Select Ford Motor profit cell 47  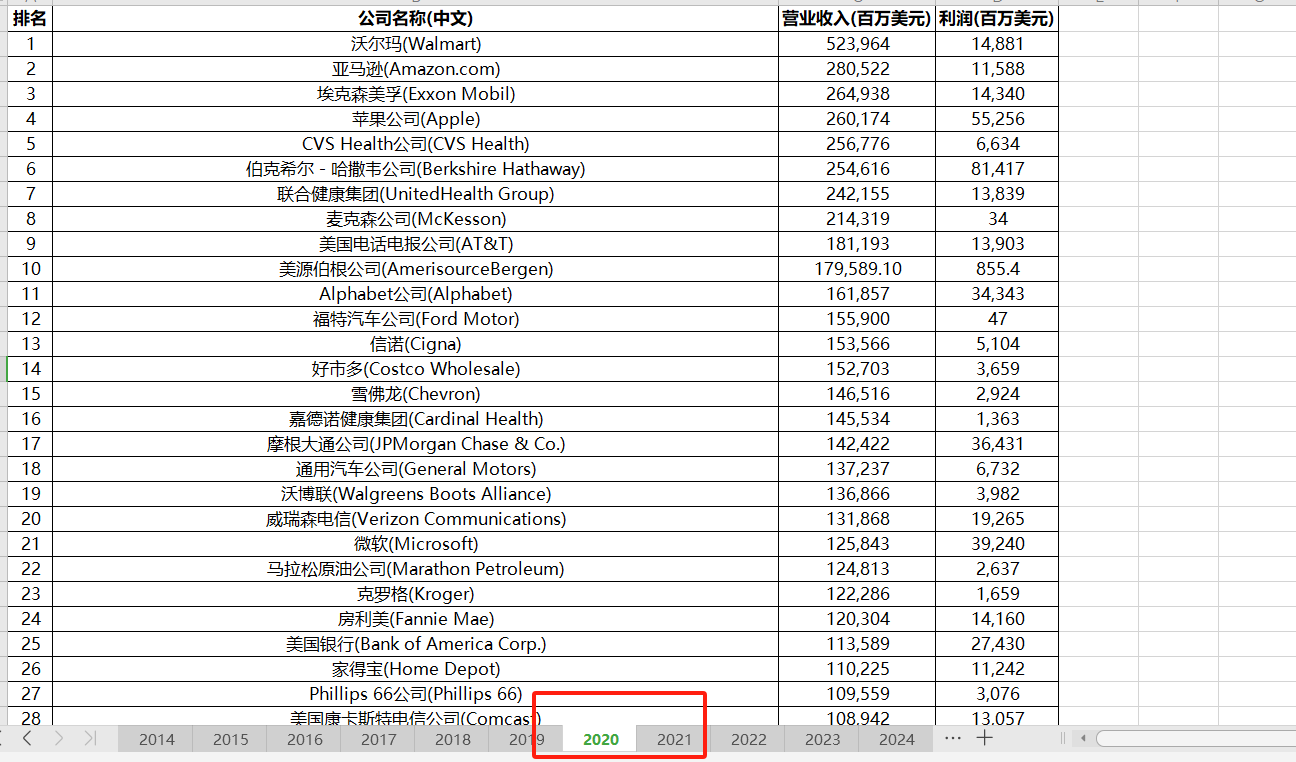click(997, 319)
